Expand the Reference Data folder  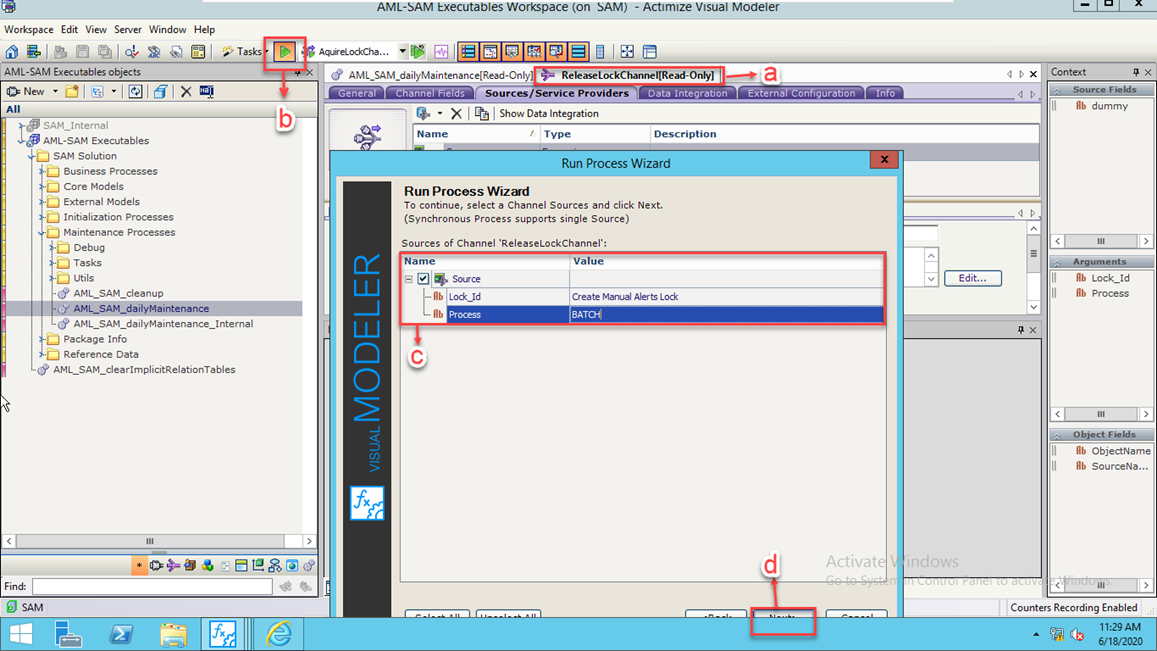[x=42, y=354]
